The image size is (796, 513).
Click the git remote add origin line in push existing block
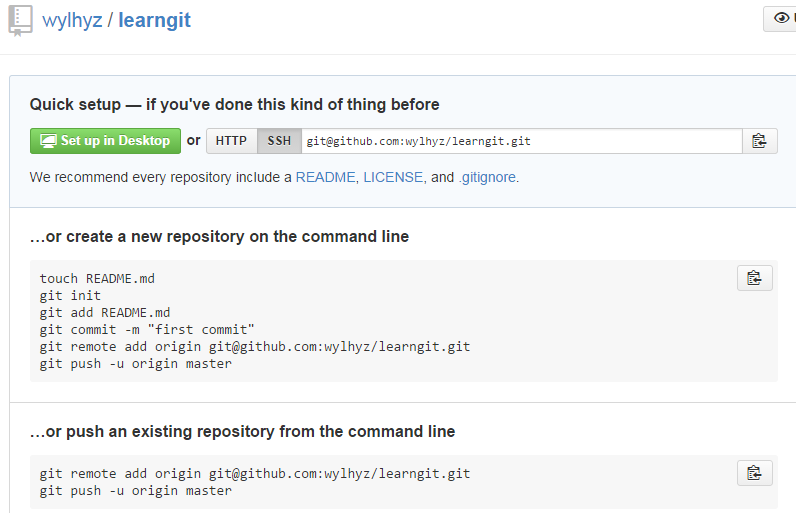[x=255, y=473]
